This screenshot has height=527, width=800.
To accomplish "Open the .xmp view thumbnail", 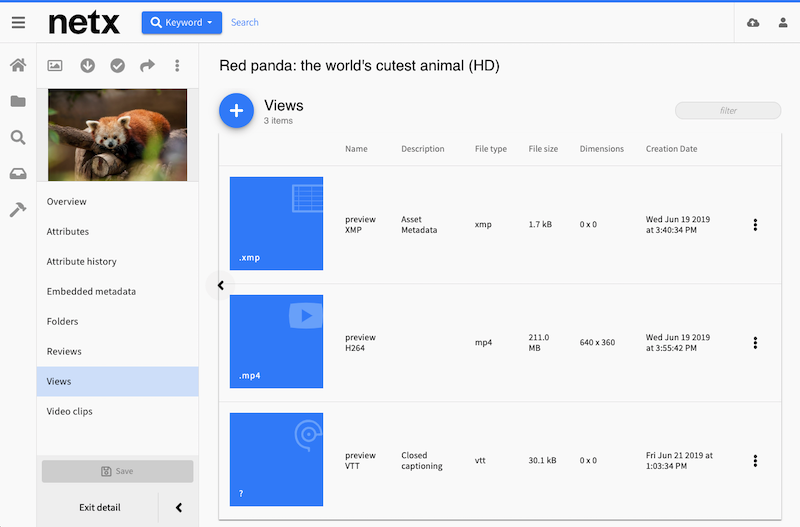I will click(x=276, y=223).
